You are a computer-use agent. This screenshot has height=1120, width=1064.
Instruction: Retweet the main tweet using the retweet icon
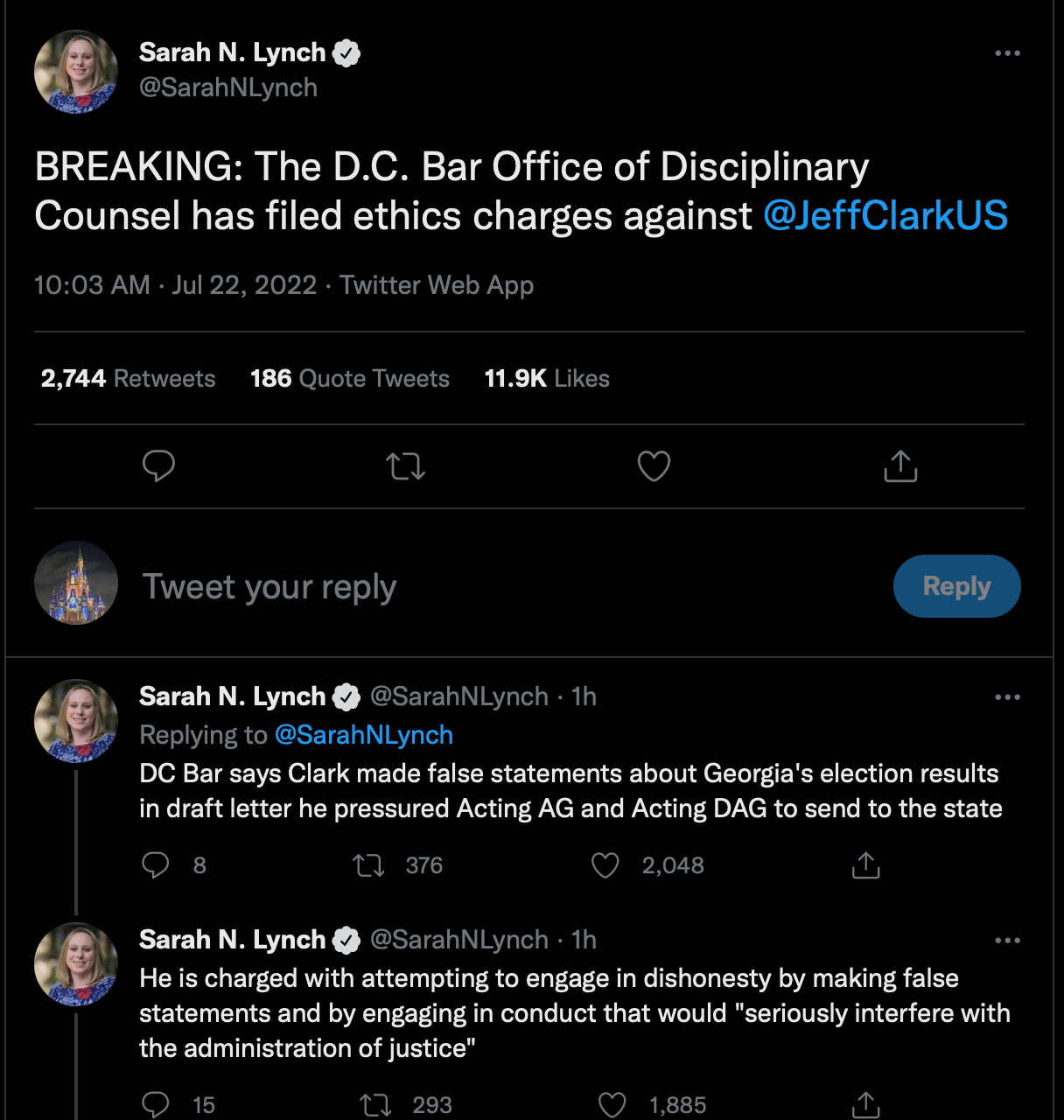[405, 466]
